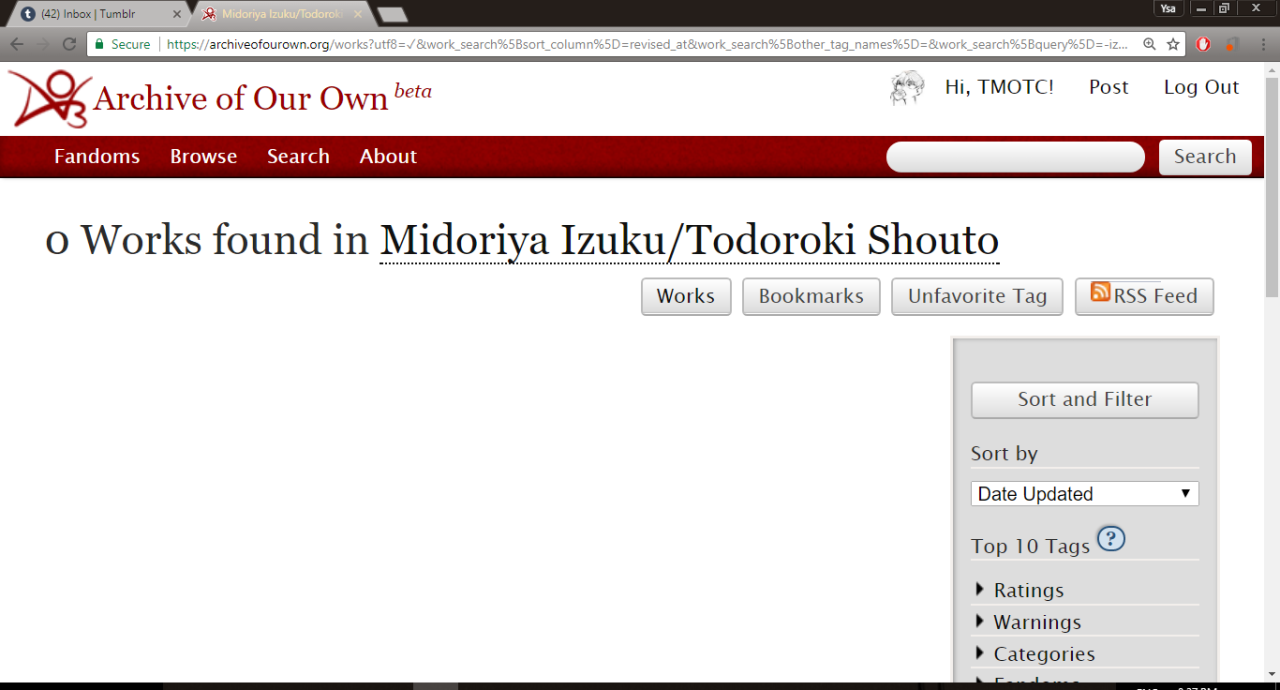Click the RSS feed orange icon
The height and width of the screenshot is (690, 1280).
coord(1100,292)
